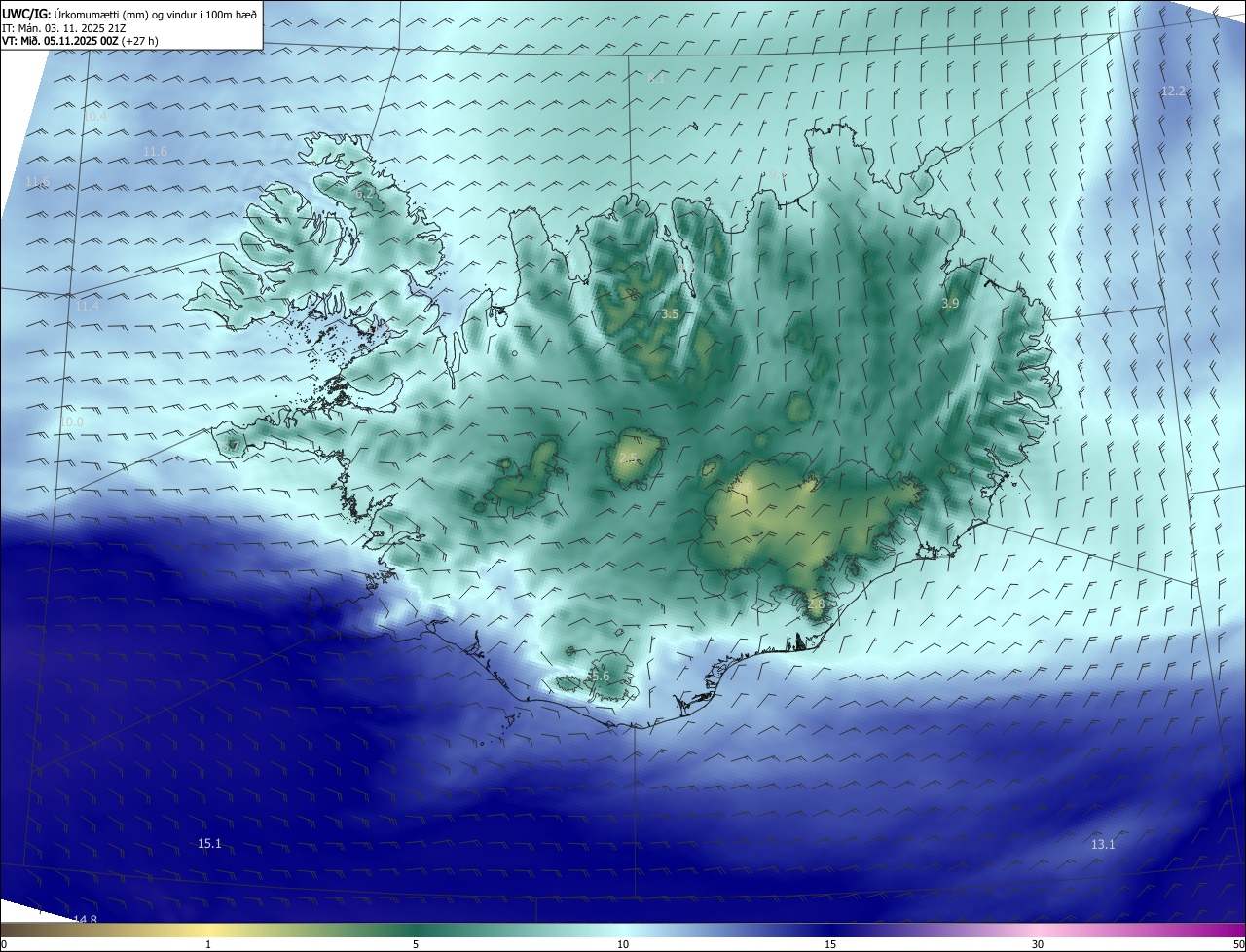Image resolution: width=1246 pixels, height=952 pixels.
Task: Click the 'IT: Mán. 03. 11. 2025 21Z' line
Action: [64, 28]
